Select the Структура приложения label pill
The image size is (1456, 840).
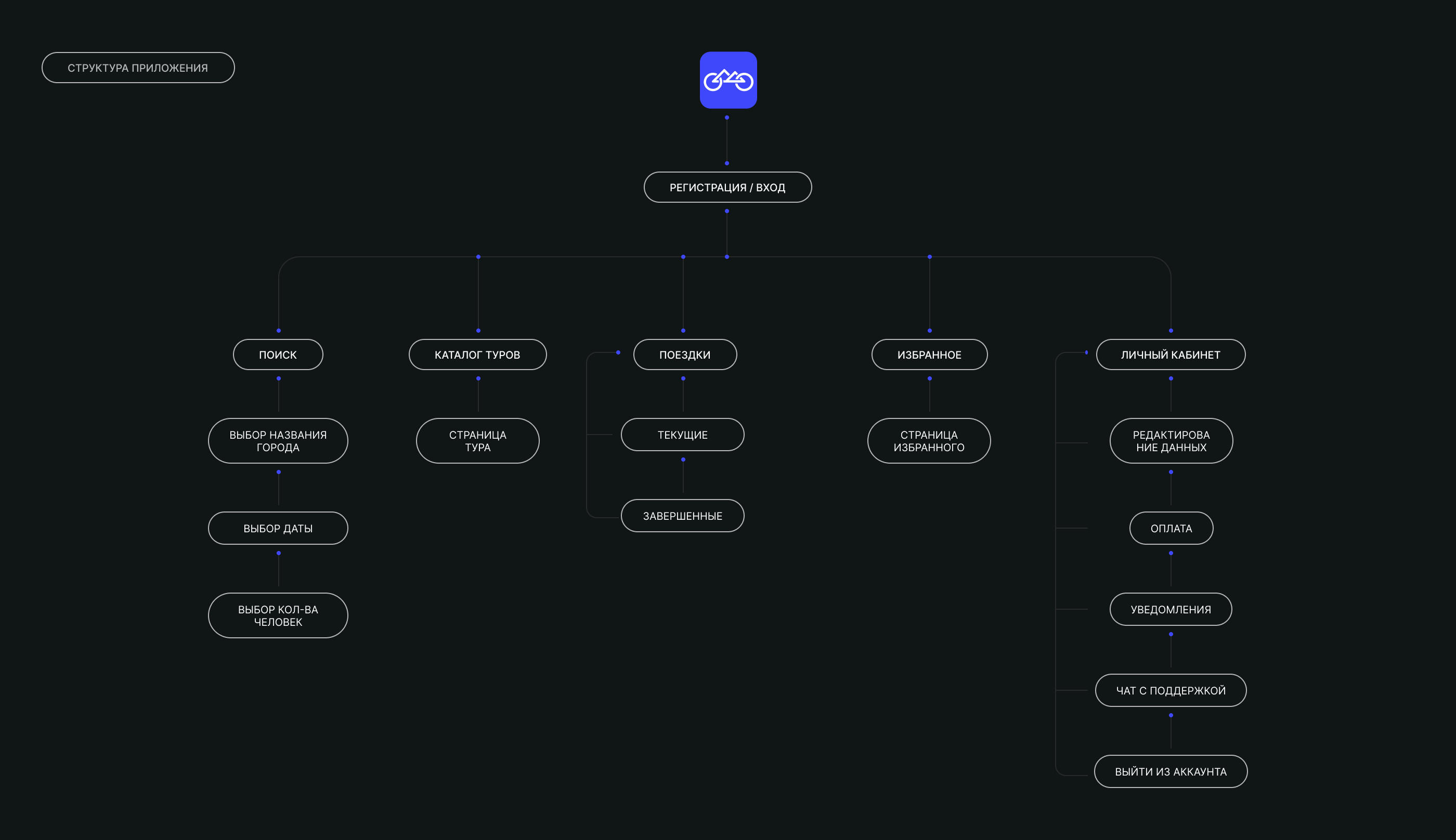[x=138, y=68]
